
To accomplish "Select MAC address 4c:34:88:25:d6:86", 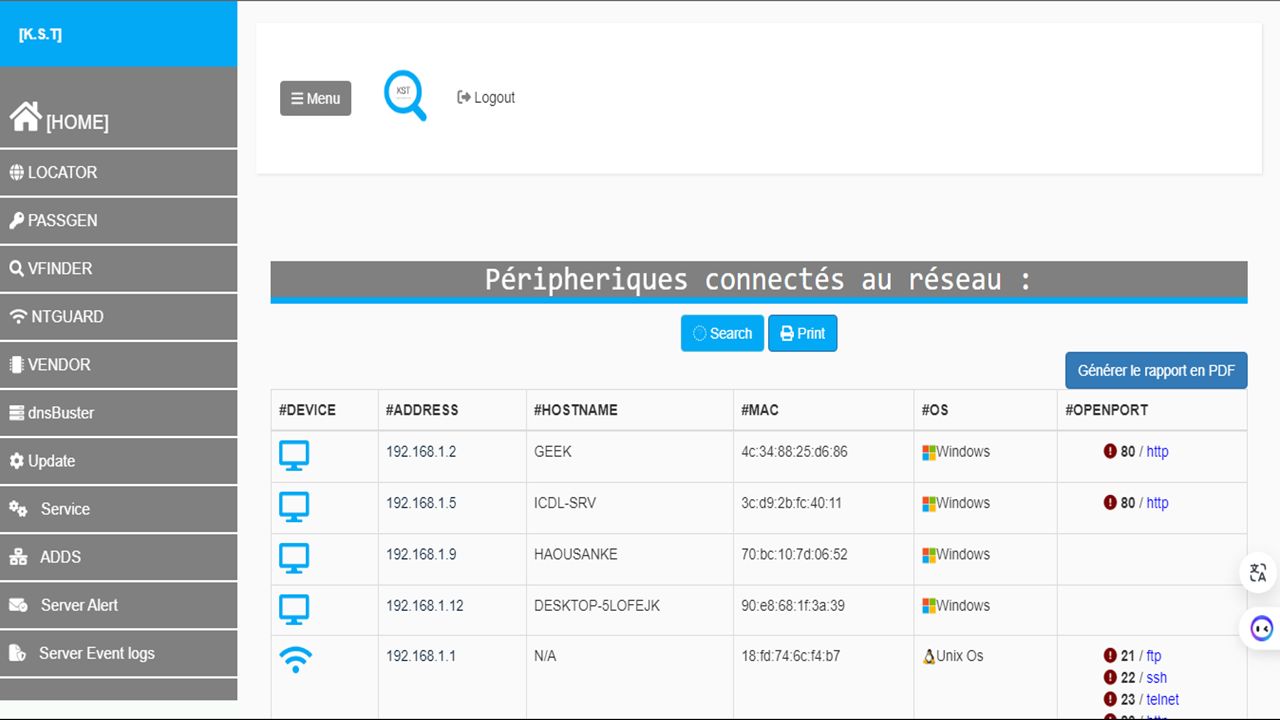I will click(x=794, y=451).
